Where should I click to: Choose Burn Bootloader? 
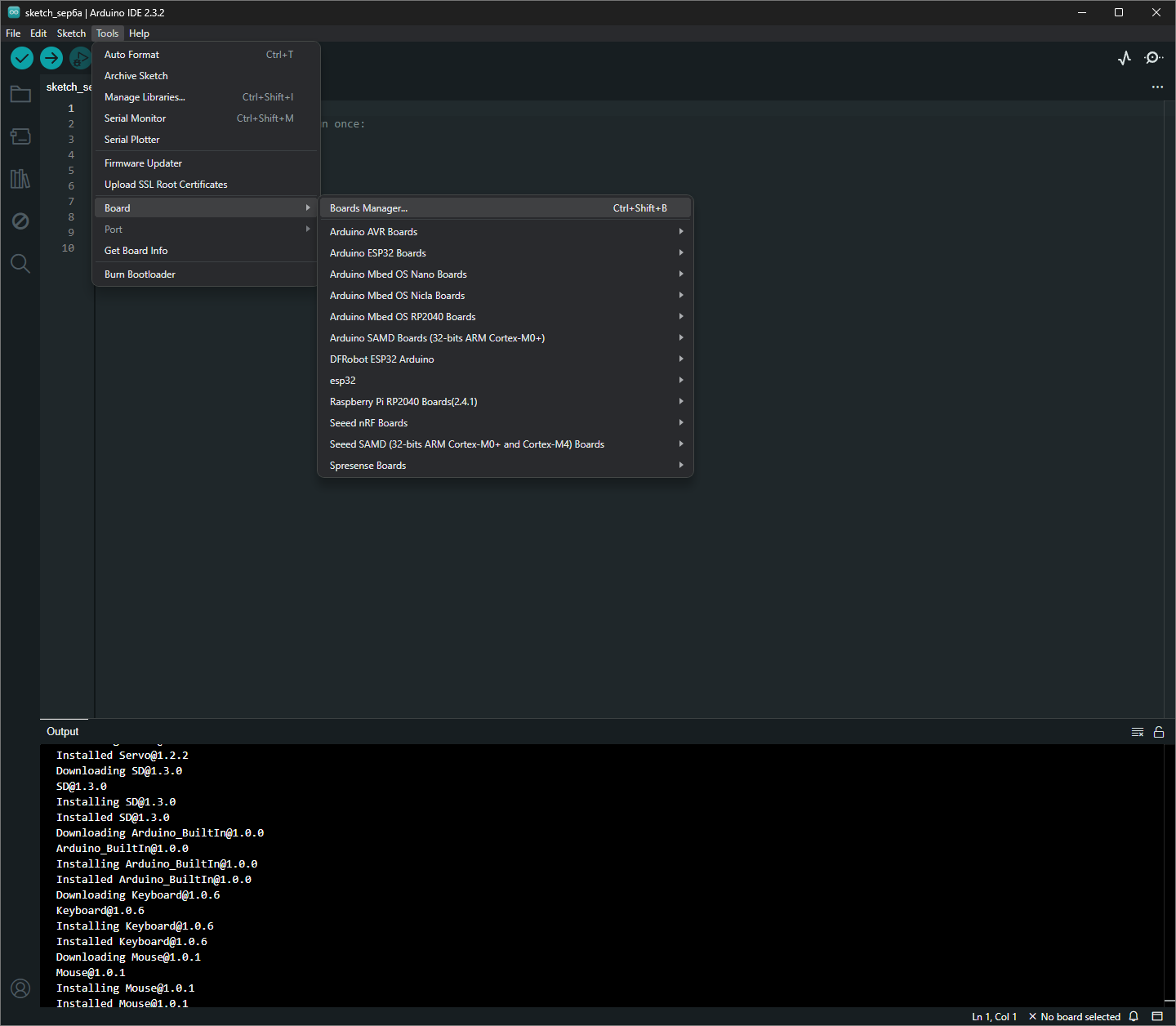[x=206, y=274]
